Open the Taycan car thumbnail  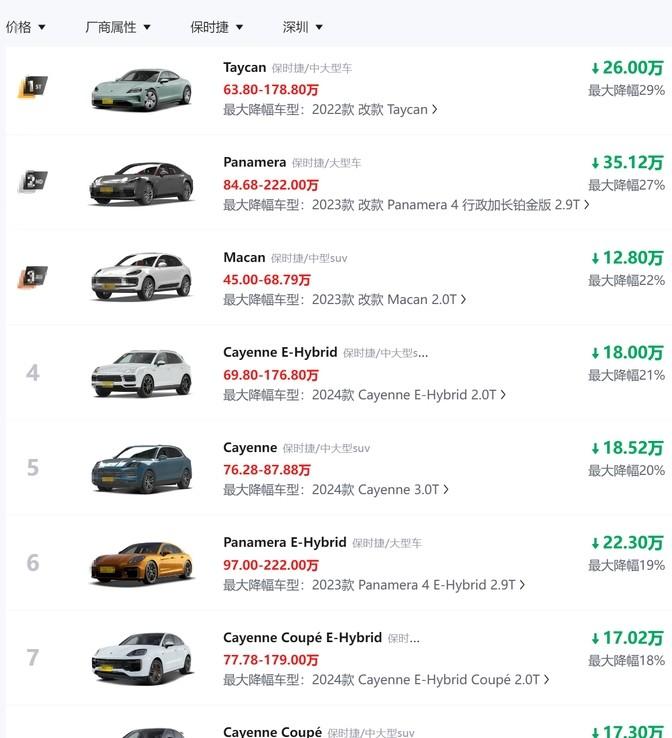click(x=141, y=89)
